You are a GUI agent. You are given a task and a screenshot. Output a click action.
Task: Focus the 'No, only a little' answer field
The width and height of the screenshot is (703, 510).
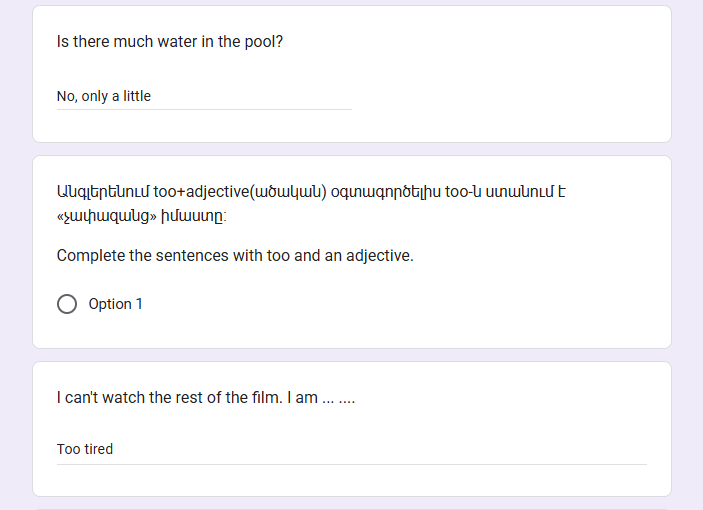click(204, 96)
